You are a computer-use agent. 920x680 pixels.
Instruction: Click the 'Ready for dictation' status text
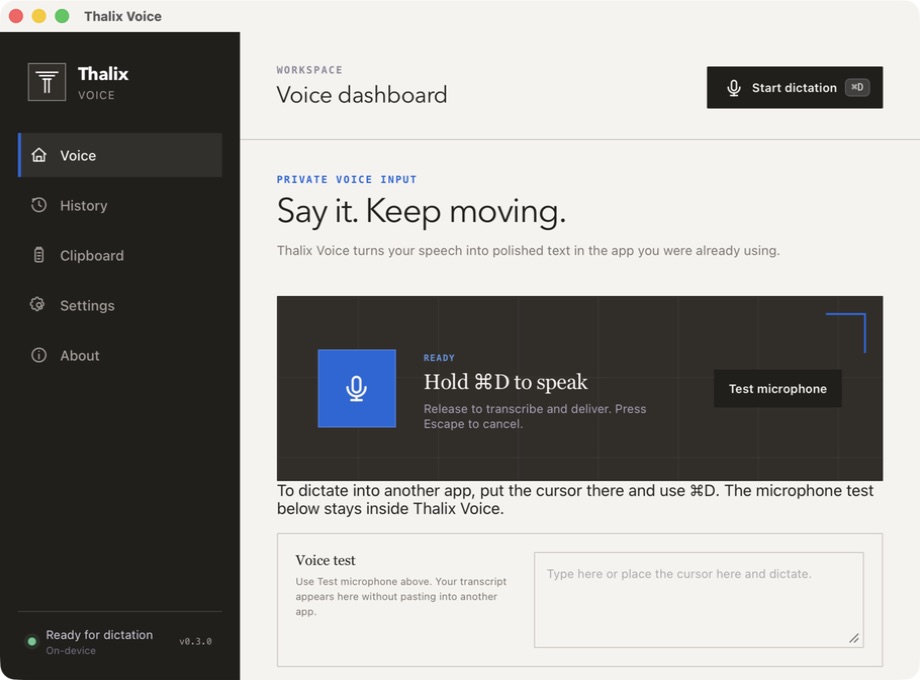pos(99,635)
